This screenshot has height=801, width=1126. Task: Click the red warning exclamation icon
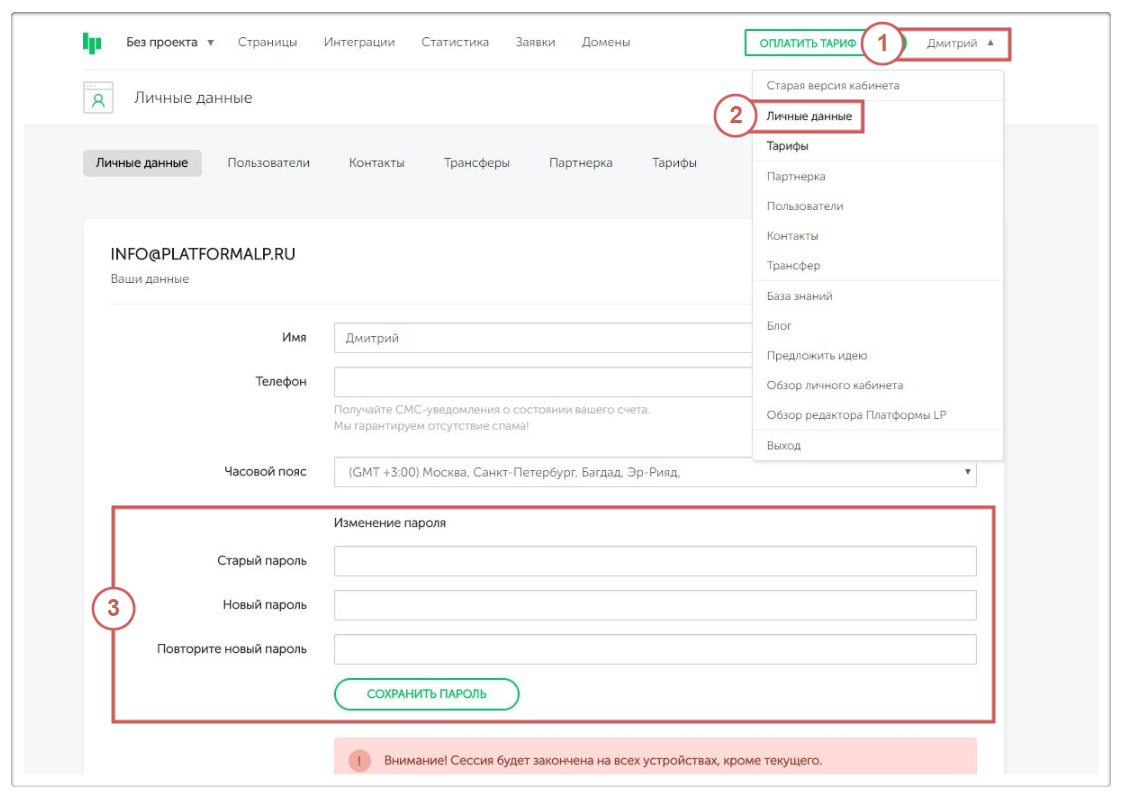coord(360,761)
